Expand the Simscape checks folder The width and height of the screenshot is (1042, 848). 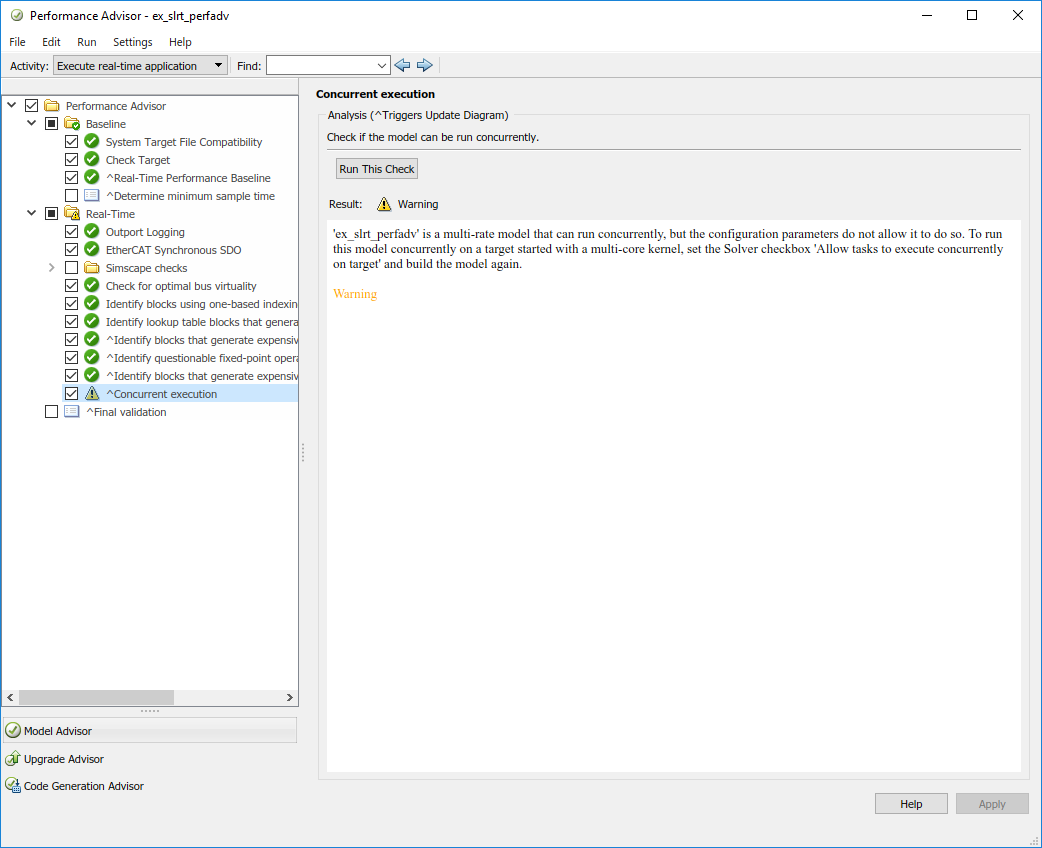click(x=51, y=267)
